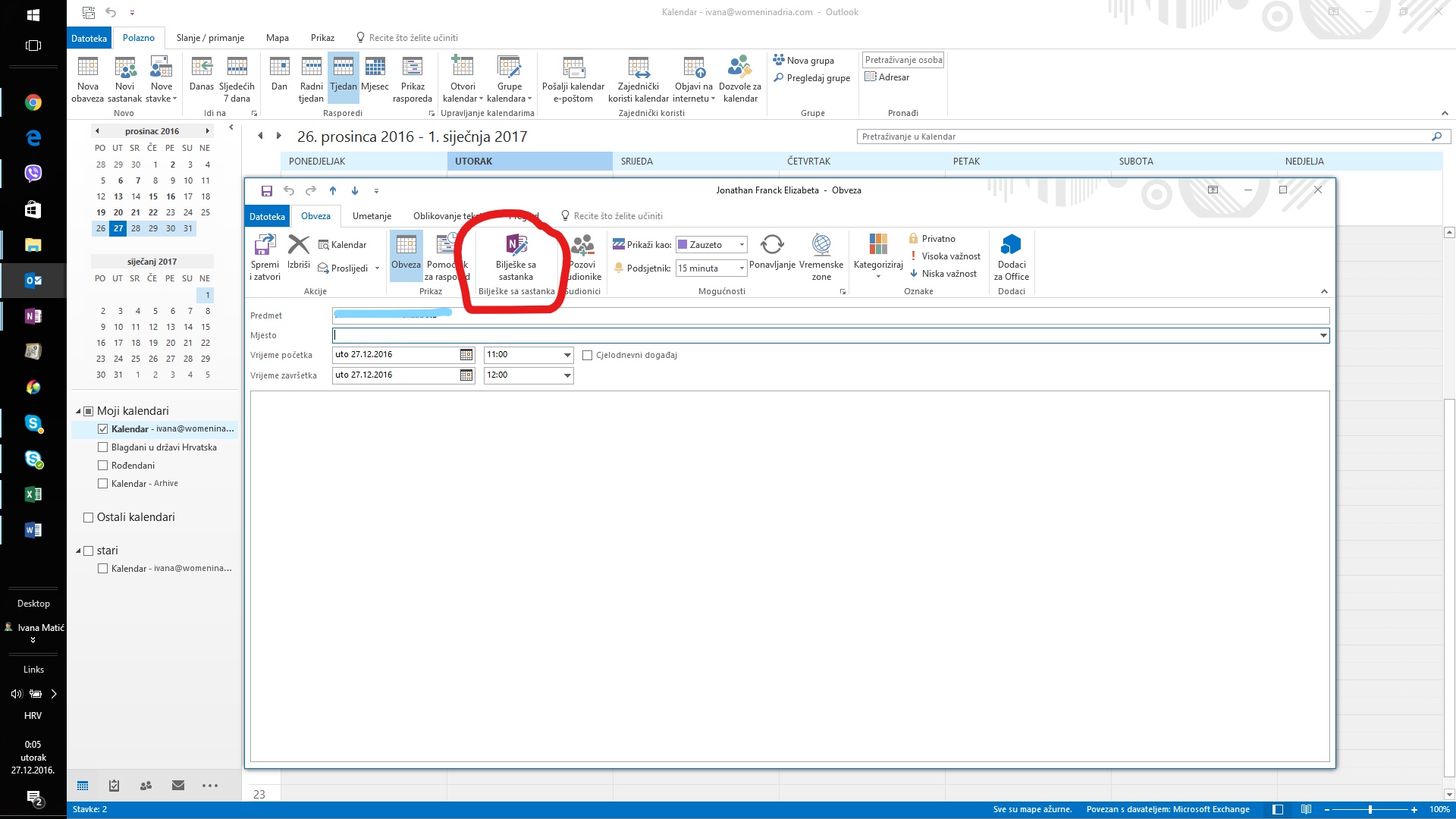
Task: Toggle Blagdani u državi Hrvatska calendar
Action: (x=103, y=447)
